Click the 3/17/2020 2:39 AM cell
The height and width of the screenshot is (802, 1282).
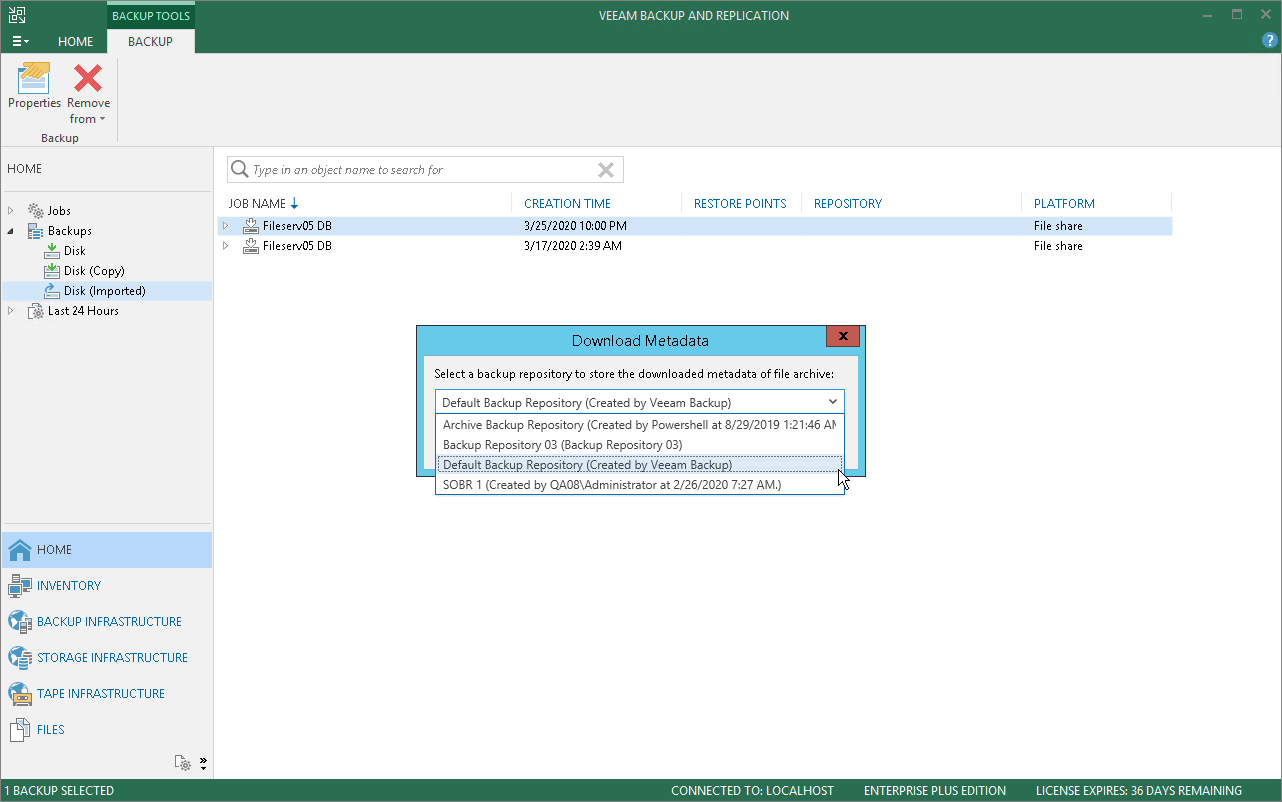[x=572, y=246]
